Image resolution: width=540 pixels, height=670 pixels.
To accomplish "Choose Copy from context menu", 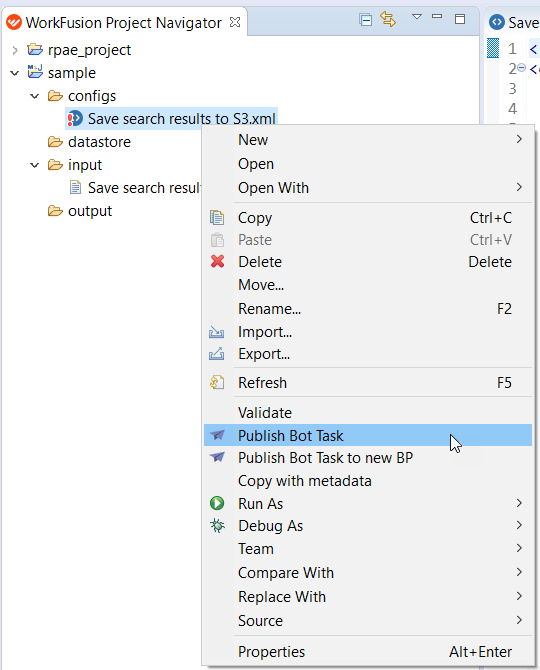I will 368,218.
